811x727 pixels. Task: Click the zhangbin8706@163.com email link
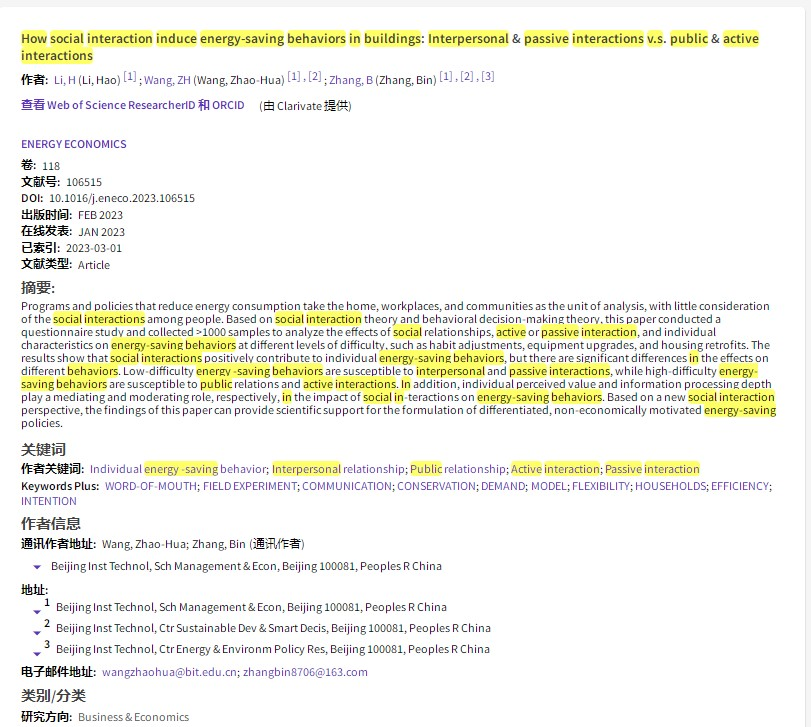305,672
